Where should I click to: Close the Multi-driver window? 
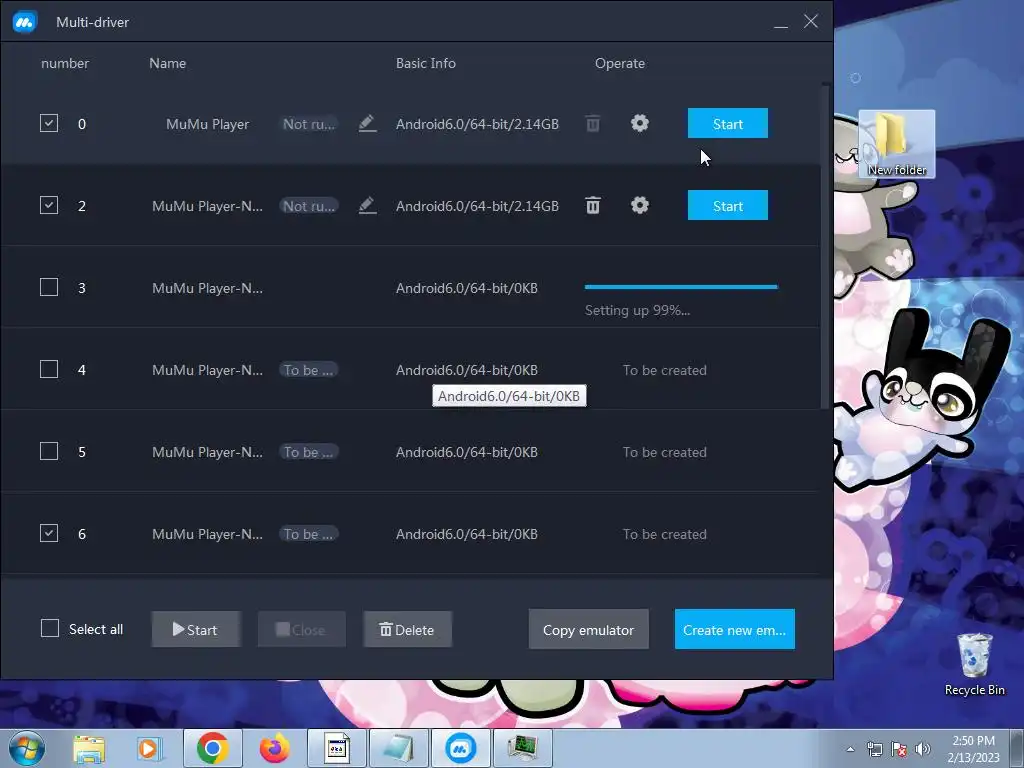point(810,22)
